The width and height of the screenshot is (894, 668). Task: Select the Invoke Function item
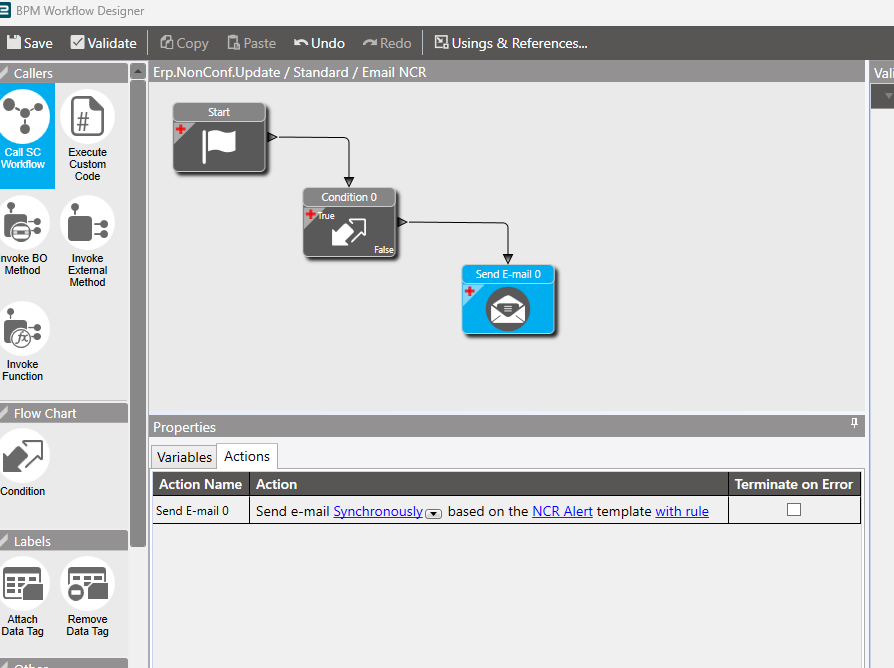[23, 342]
